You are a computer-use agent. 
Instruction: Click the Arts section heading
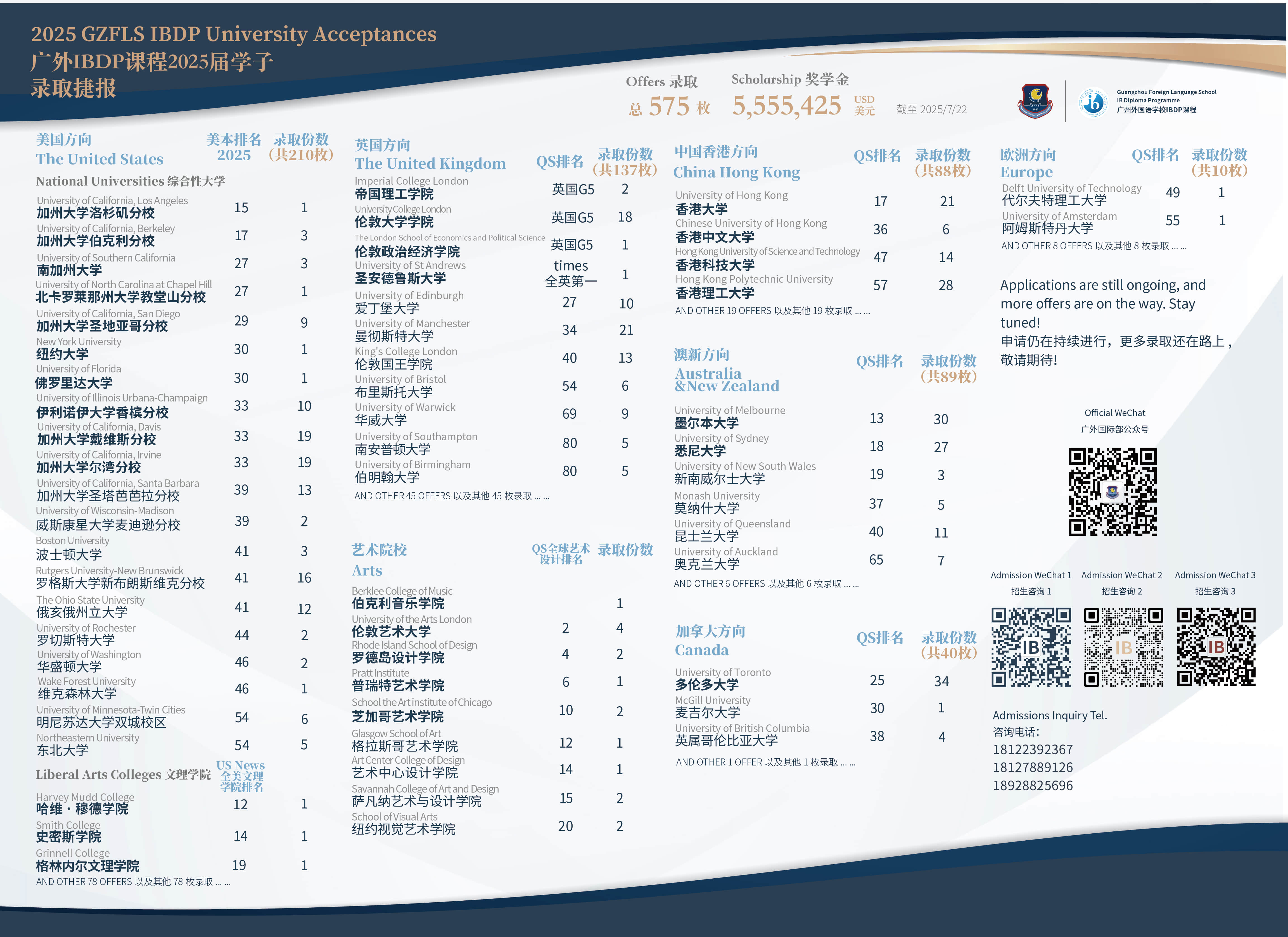point(367,570)
